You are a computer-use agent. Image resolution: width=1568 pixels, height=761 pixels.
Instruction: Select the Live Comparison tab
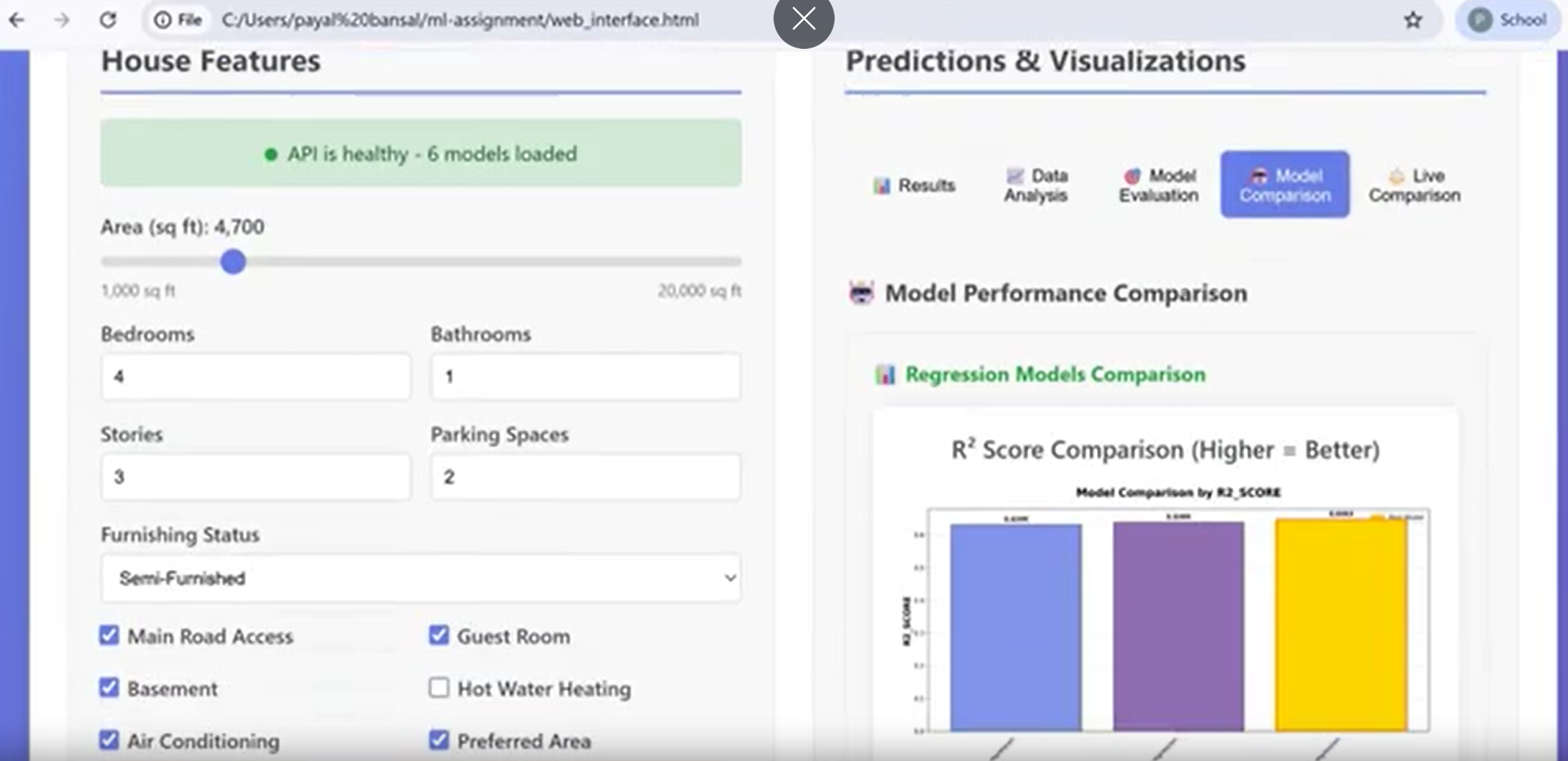pos(1414,185)
